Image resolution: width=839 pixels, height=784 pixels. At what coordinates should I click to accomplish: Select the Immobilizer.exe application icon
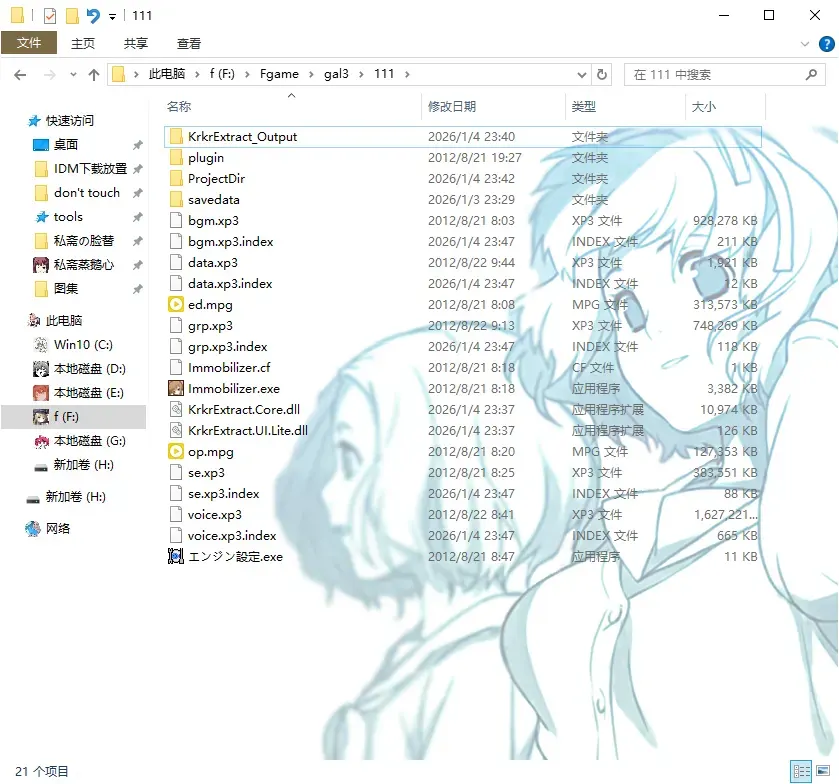click(x=176, y=389)
